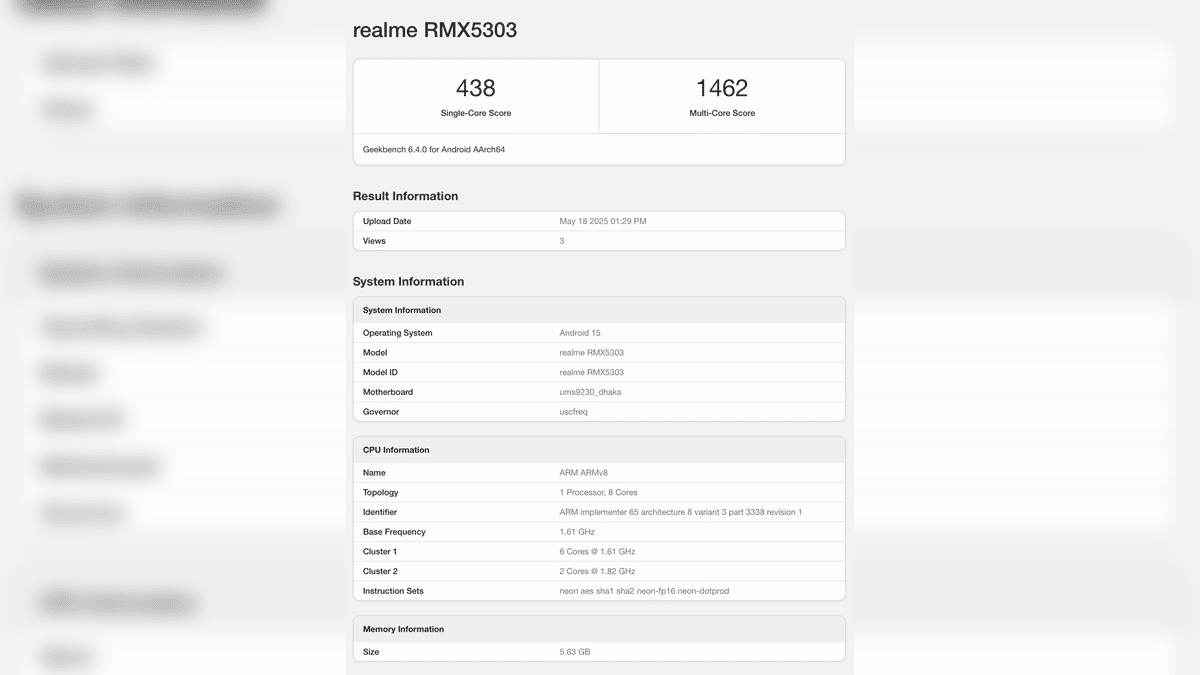
Task: Click the Single-Core Score label
Action: tap(476, 113)
